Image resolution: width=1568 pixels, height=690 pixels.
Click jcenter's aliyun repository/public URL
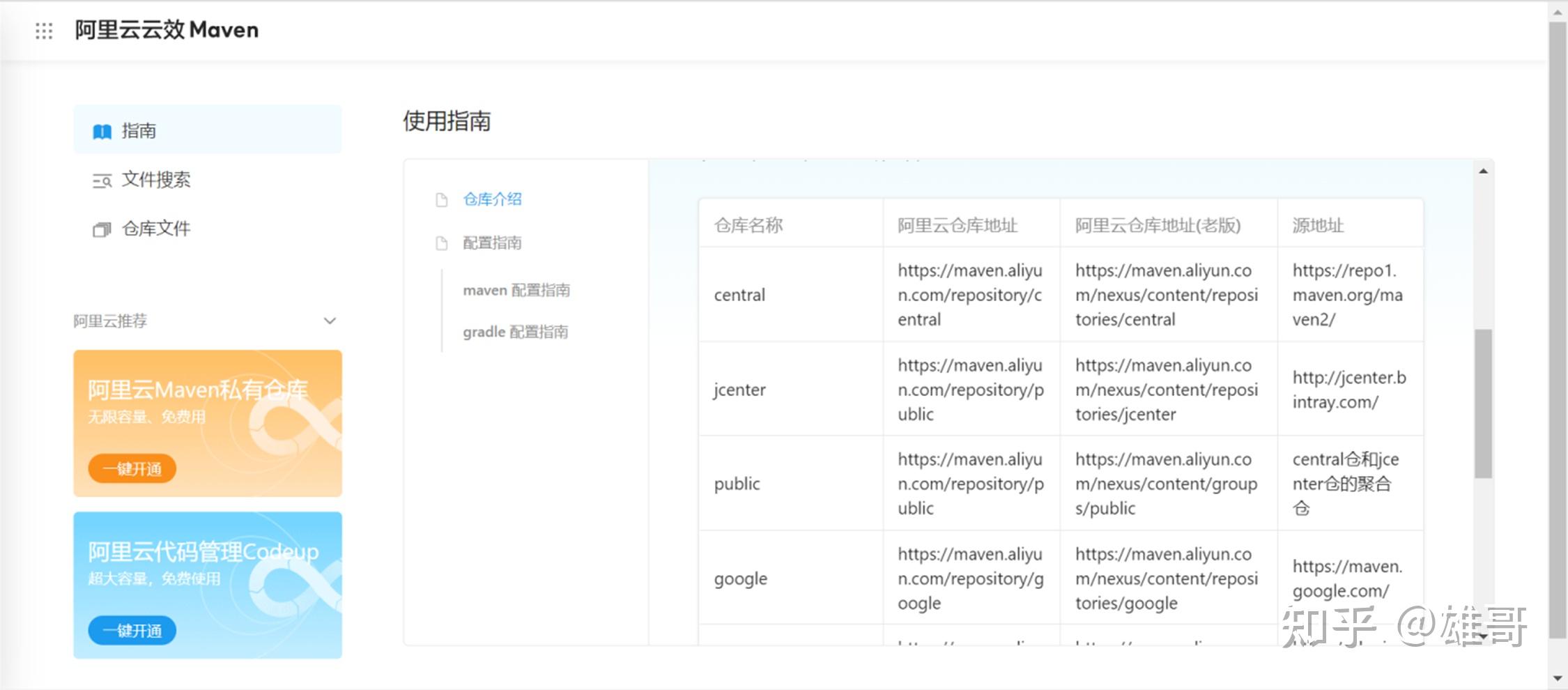(x=971, y=390)
